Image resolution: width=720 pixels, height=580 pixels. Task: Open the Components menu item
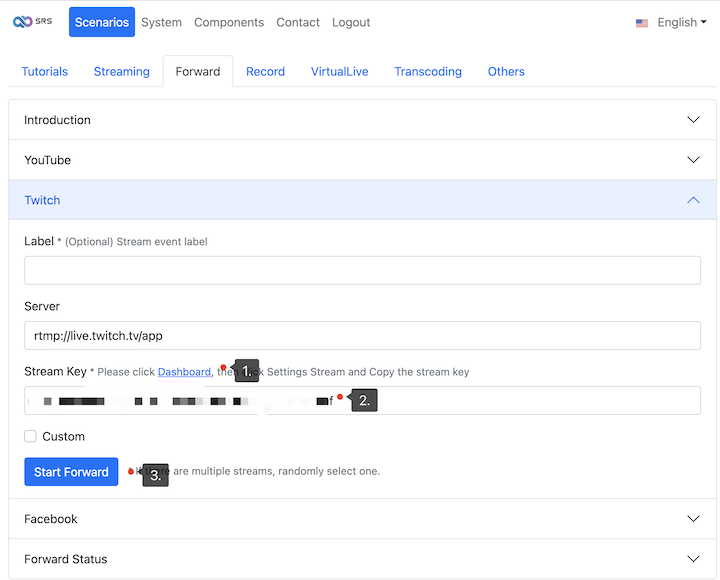(x=229, y=22)
